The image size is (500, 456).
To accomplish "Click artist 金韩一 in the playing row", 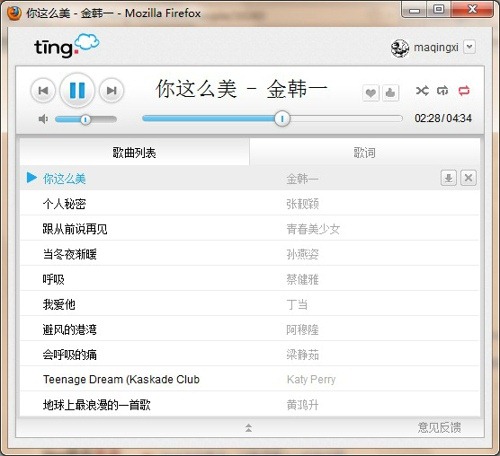I will pos(303,179).
